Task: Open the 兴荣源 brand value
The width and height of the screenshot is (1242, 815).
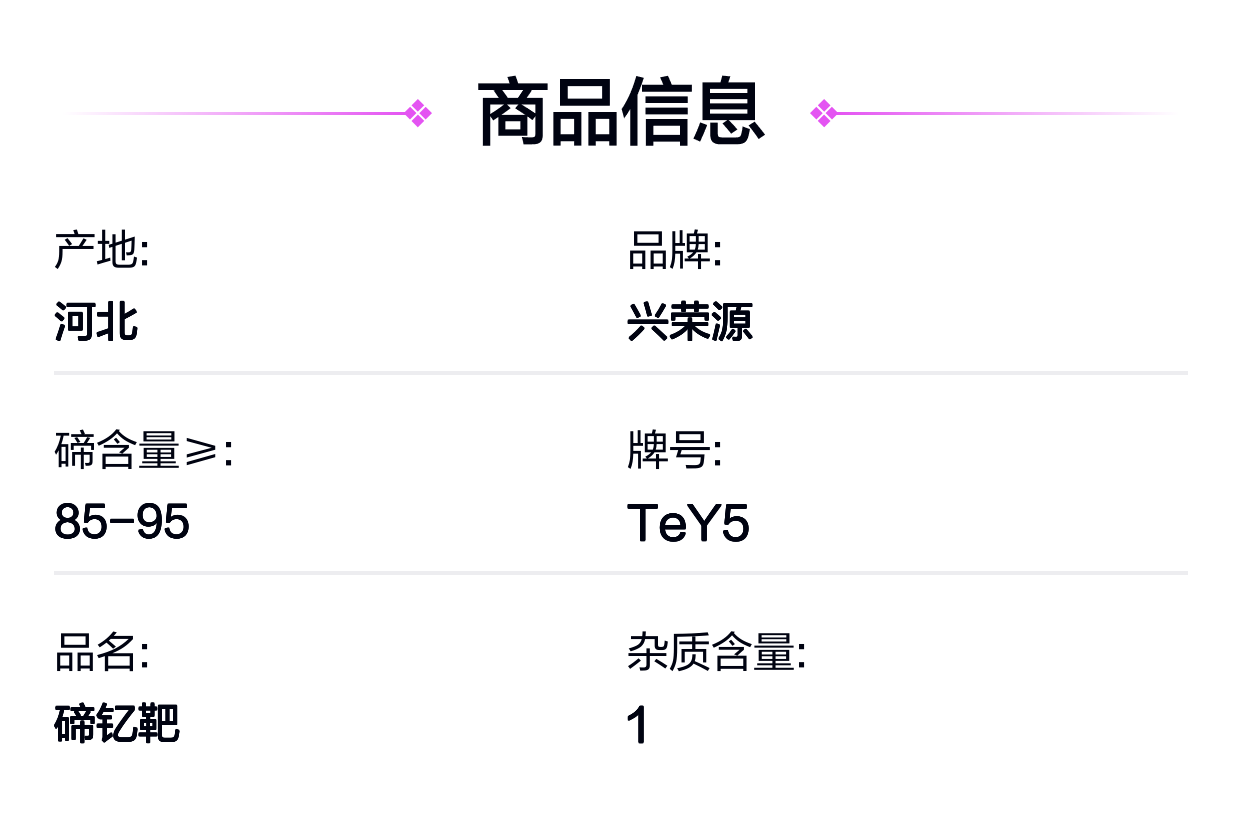Action: (689, 323)
